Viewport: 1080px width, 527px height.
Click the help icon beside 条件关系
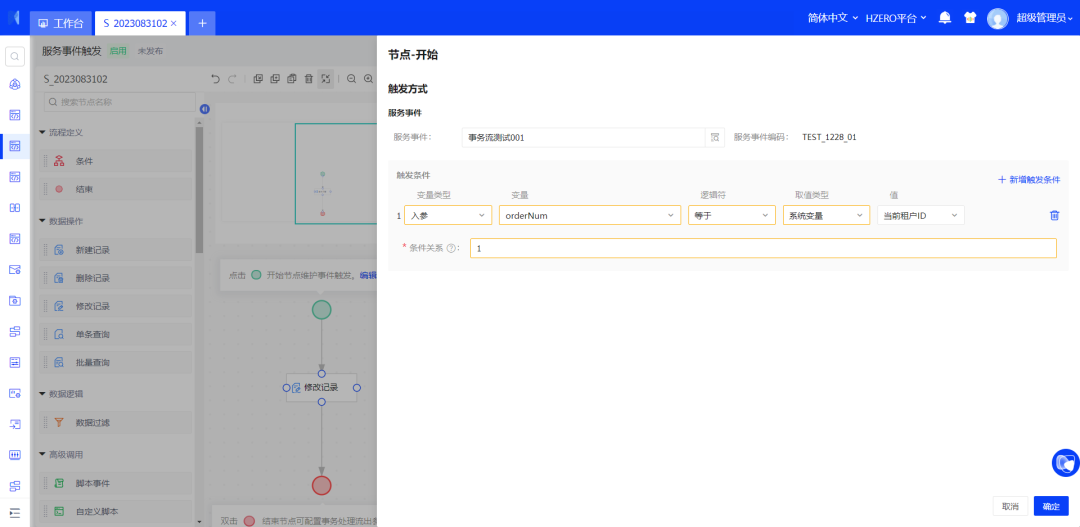click(x=451, y=248)
